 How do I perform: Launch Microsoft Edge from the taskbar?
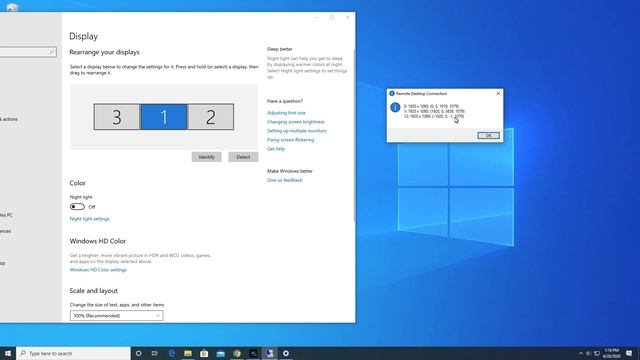[x=171, y=353]
